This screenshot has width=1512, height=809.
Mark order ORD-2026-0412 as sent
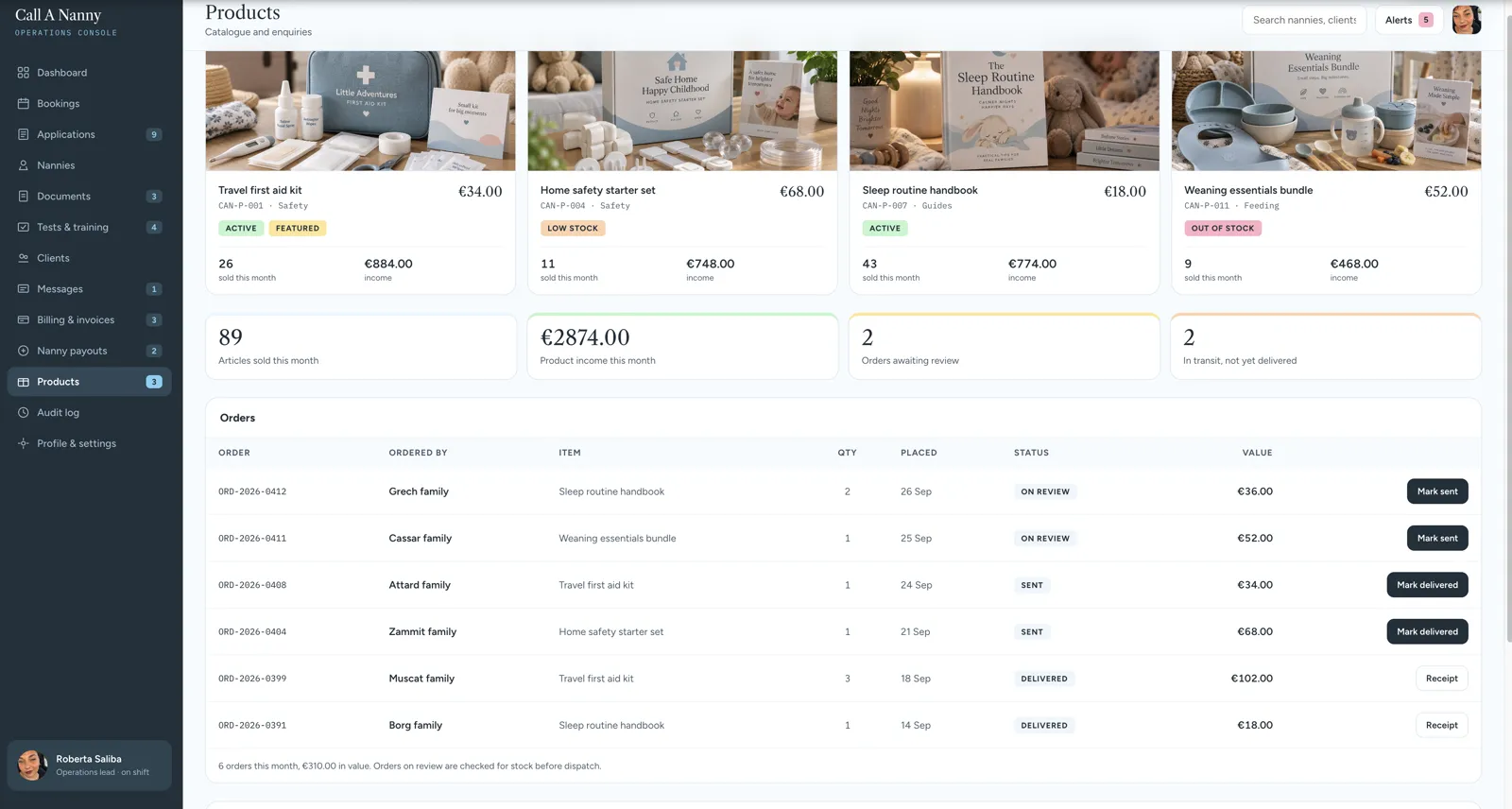tap(1437, 491)
